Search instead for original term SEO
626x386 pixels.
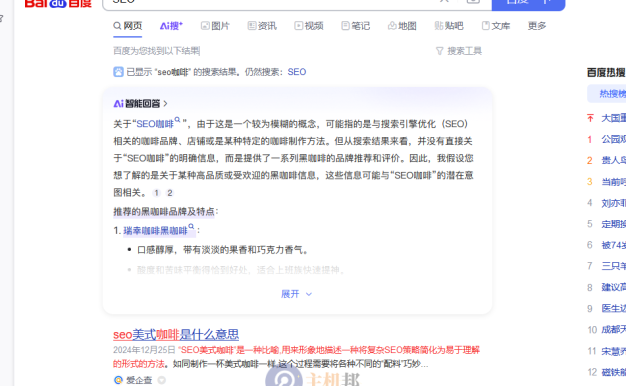(x=297, y=72)
